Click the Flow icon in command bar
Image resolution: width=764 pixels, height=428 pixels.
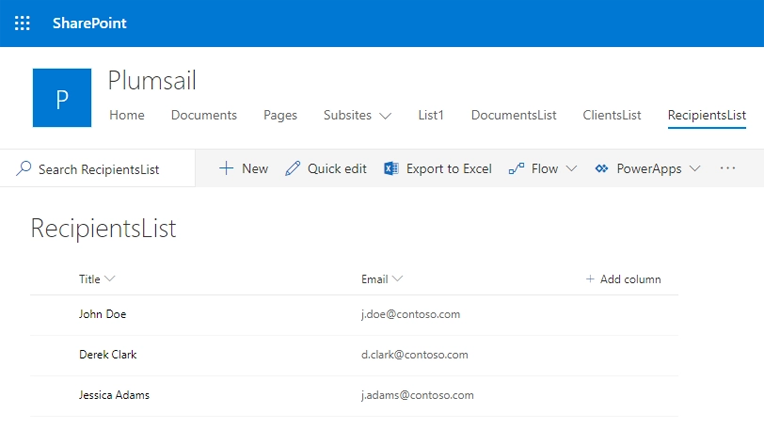(516, 169)
